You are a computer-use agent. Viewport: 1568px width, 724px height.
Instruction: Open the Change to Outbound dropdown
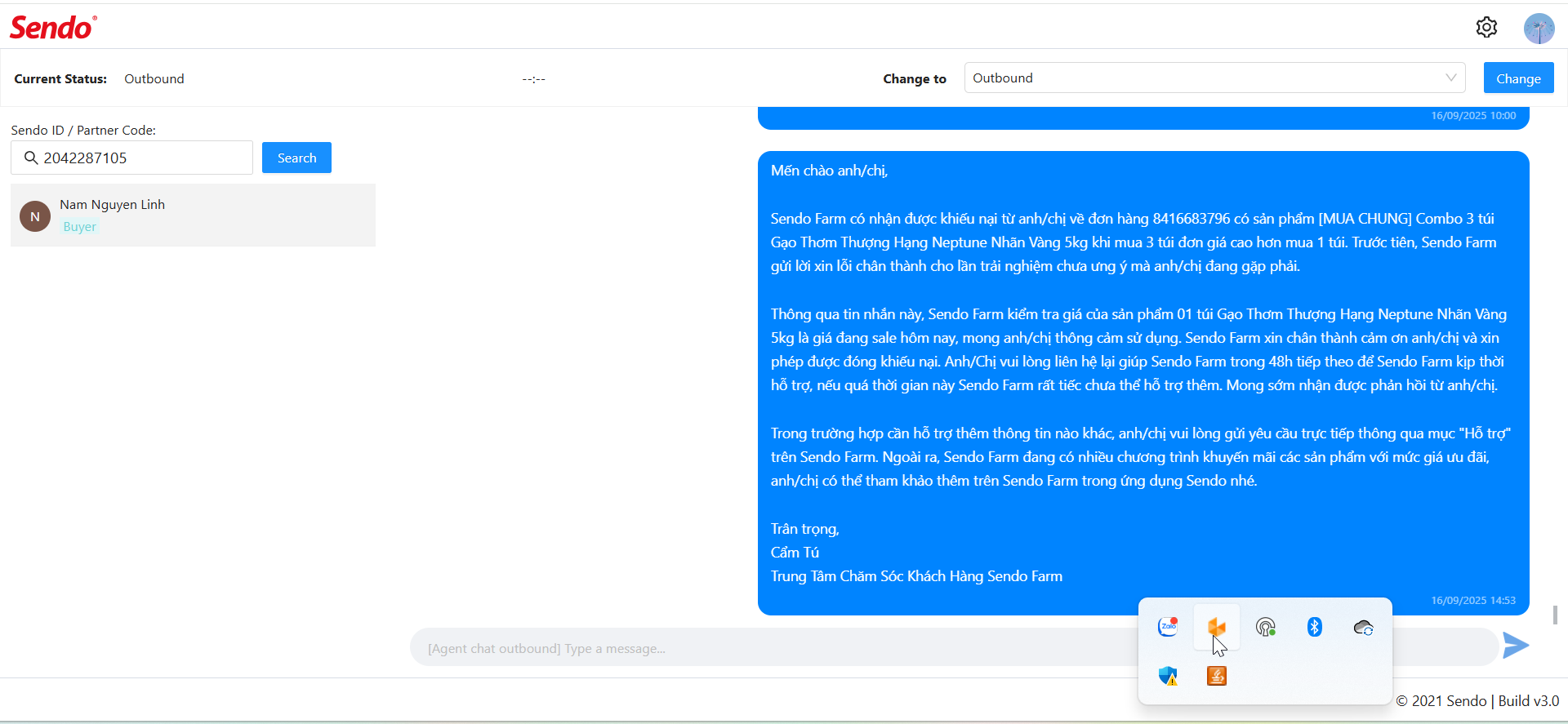pyautogui.click(x=1214, y=78)
